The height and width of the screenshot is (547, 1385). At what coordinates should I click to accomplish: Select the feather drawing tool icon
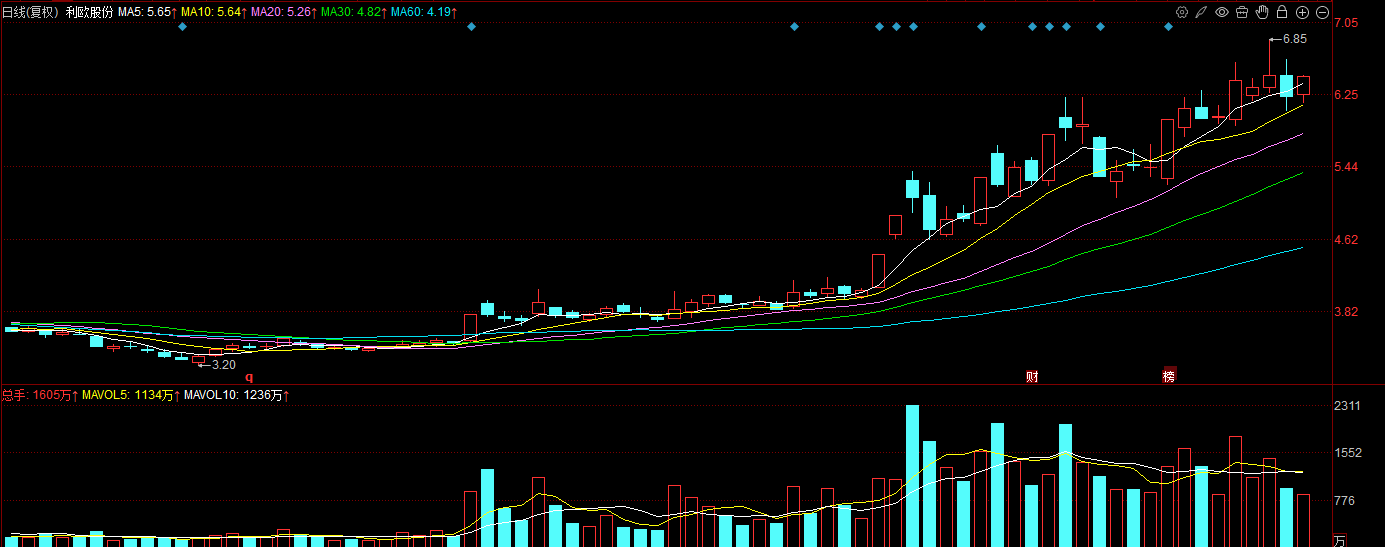tap(1201, 12)
